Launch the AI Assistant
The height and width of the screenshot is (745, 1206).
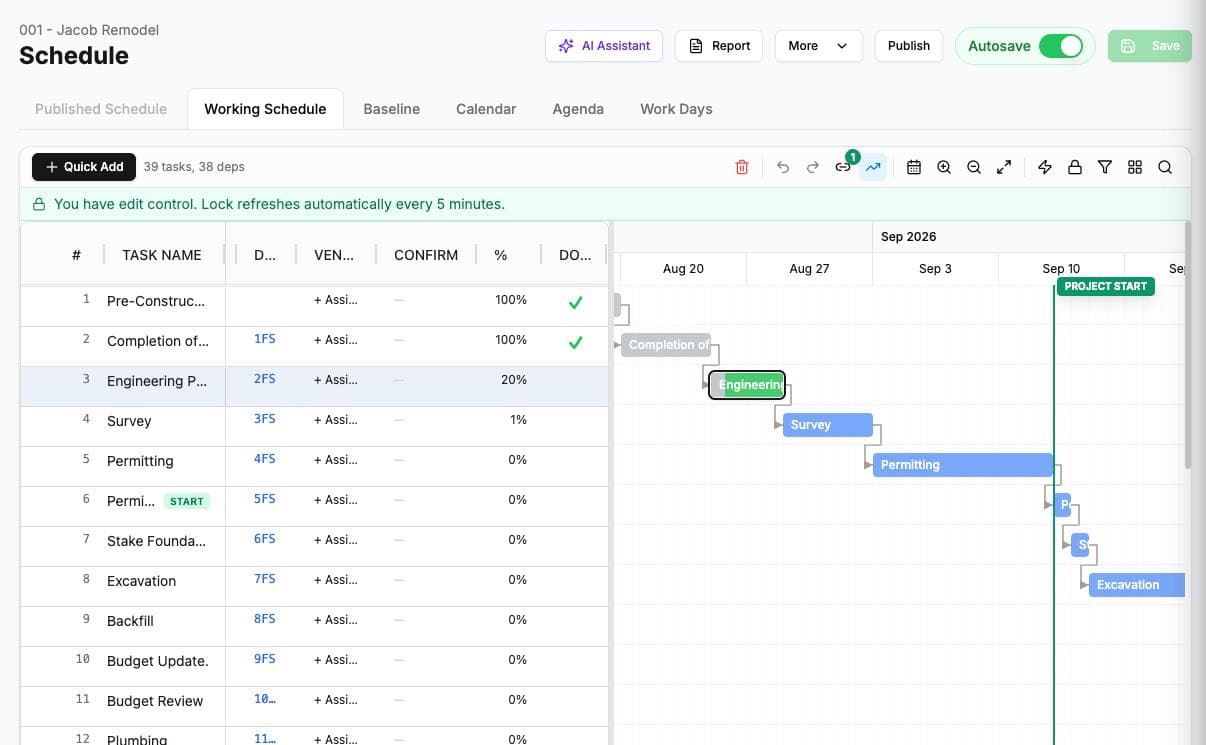(x=604, y=46)
